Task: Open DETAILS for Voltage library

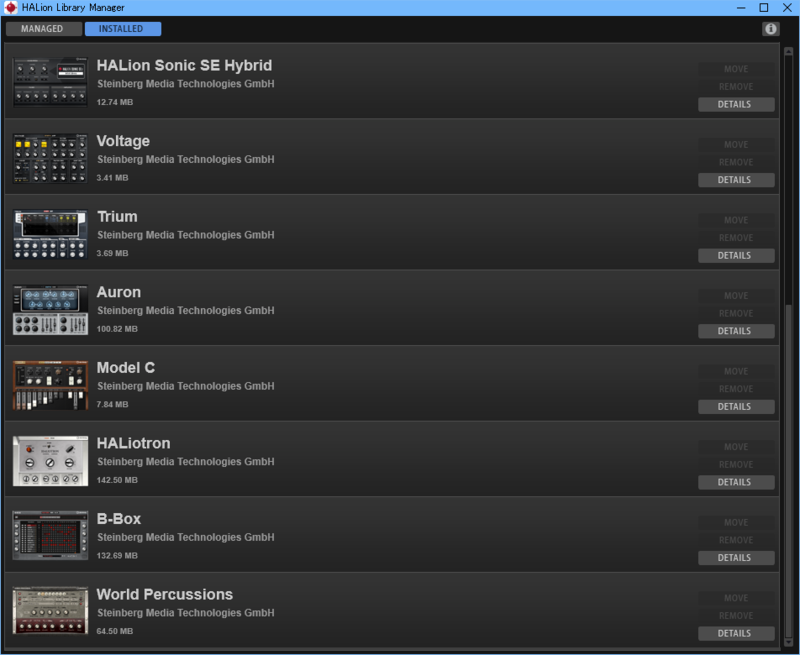Action: point(736,180)
